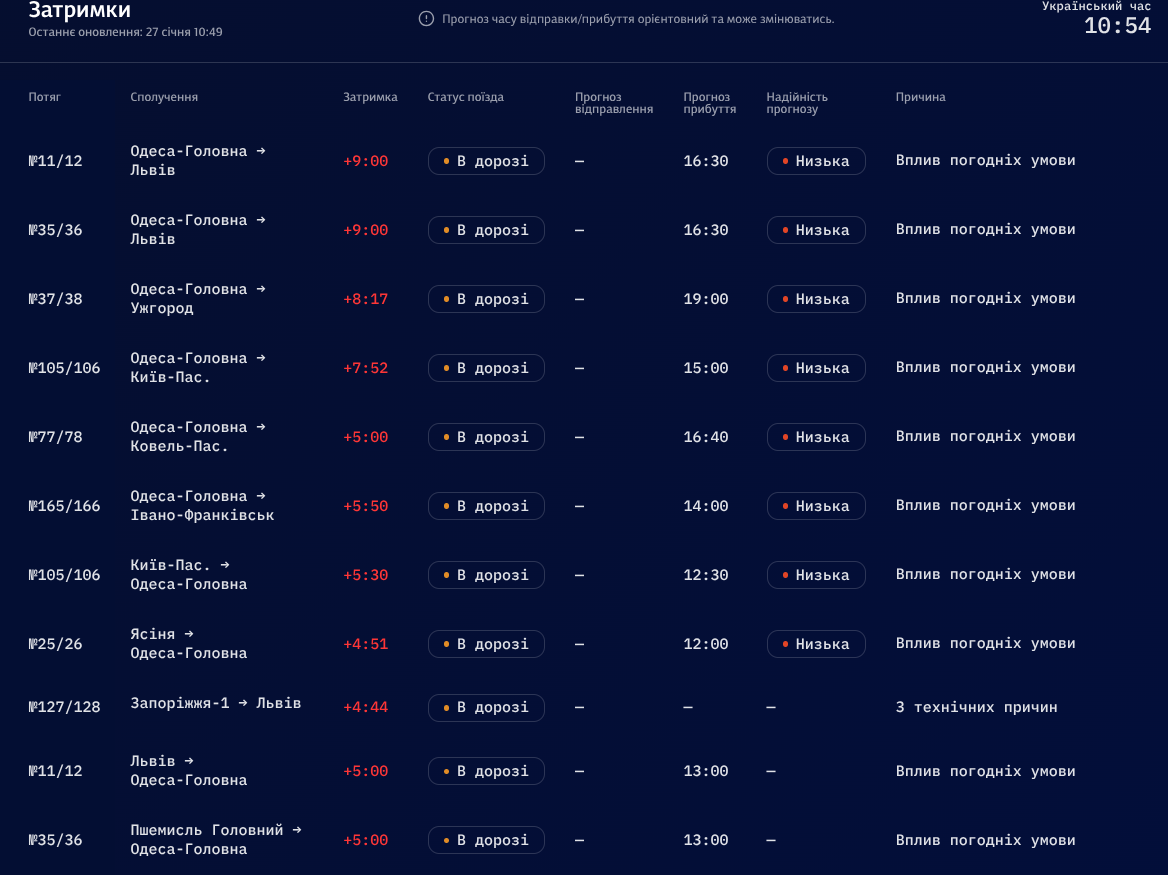Screen dimensions: 1168x875
Task: Click the 'Прогноз прибуття' column header
Action: [x=710, y=103]
